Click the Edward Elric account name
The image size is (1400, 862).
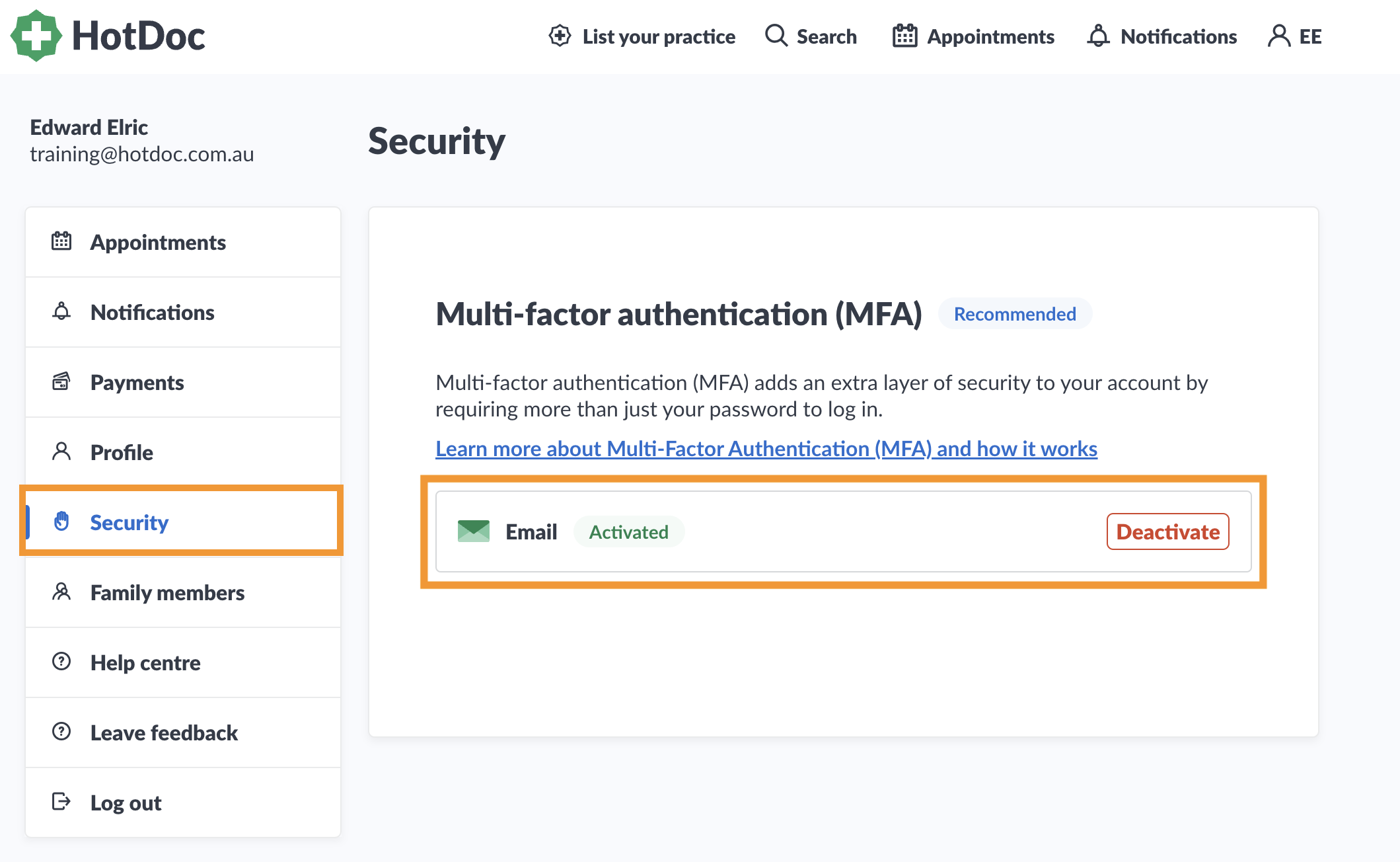pos(89,128)
